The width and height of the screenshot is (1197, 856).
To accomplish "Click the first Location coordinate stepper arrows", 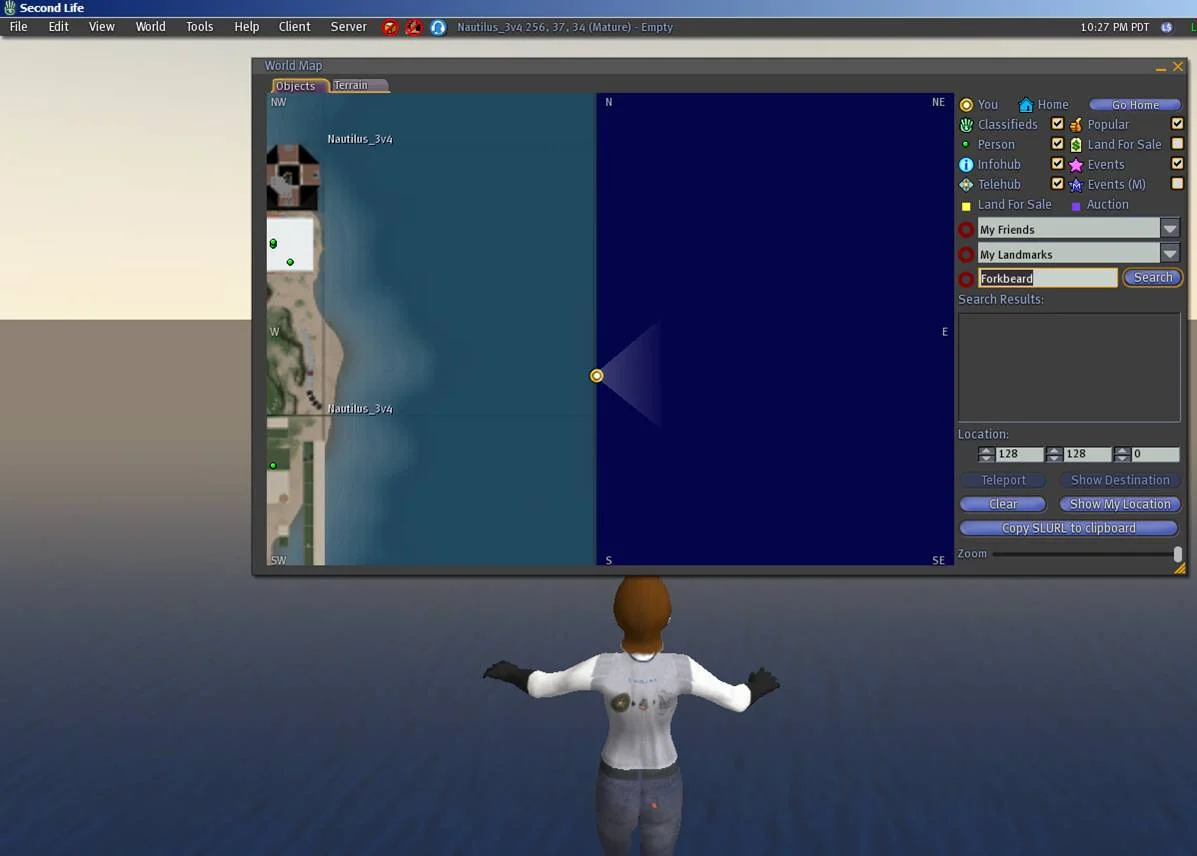I will click(986, 454).
